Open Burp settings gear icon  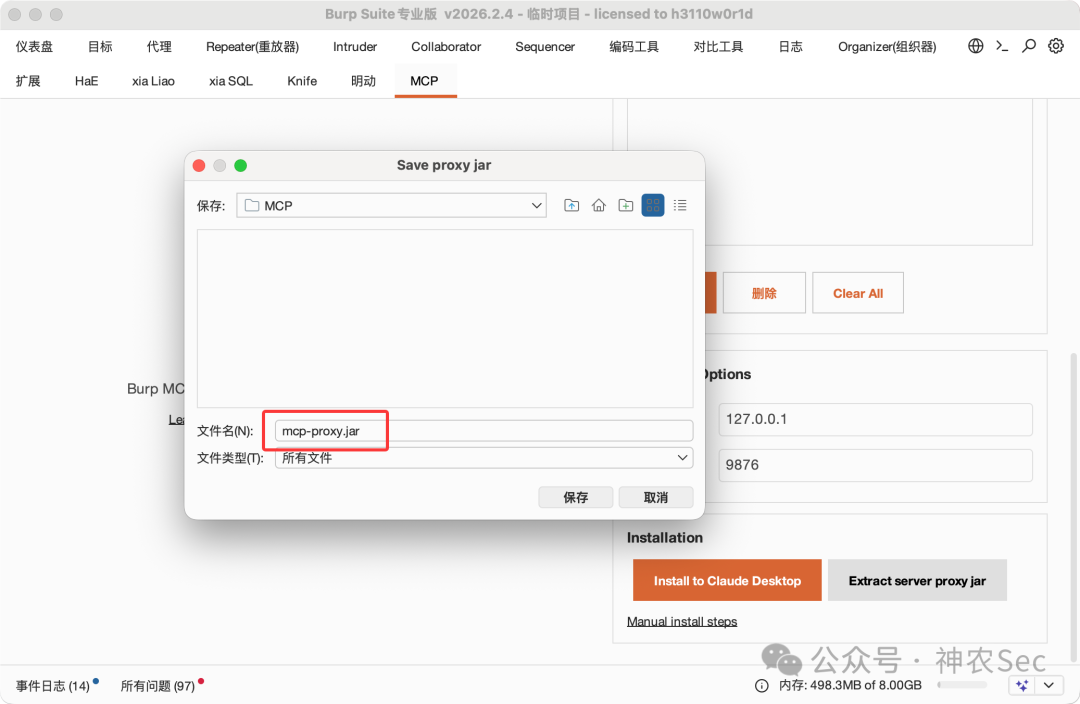tap(1056, 46)
